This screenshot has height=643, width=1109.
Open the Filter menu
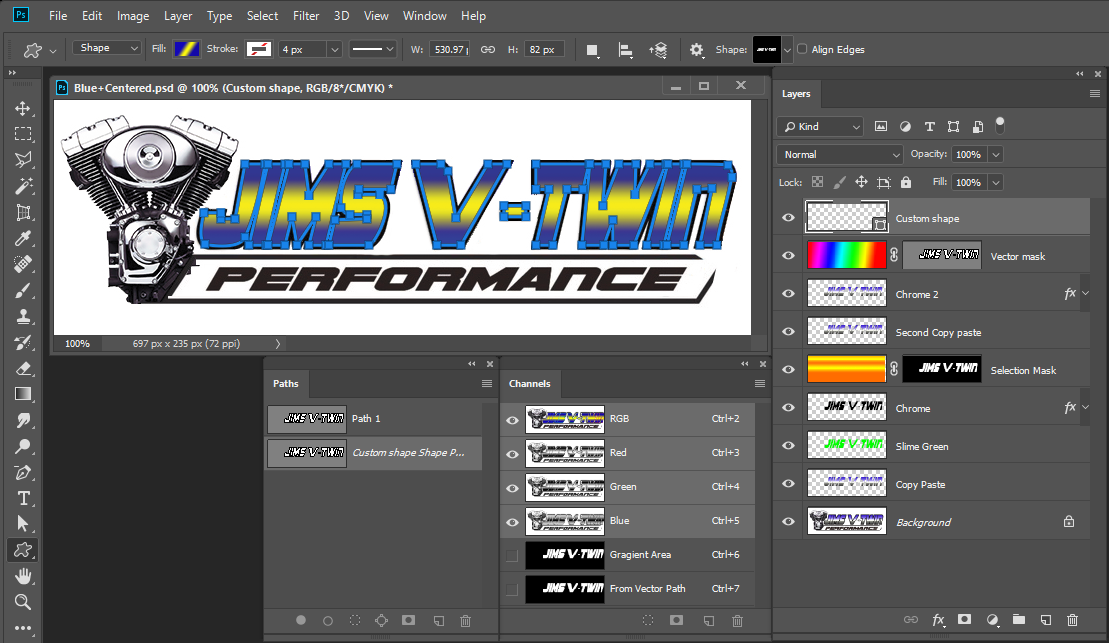click(x=306, y=15)
